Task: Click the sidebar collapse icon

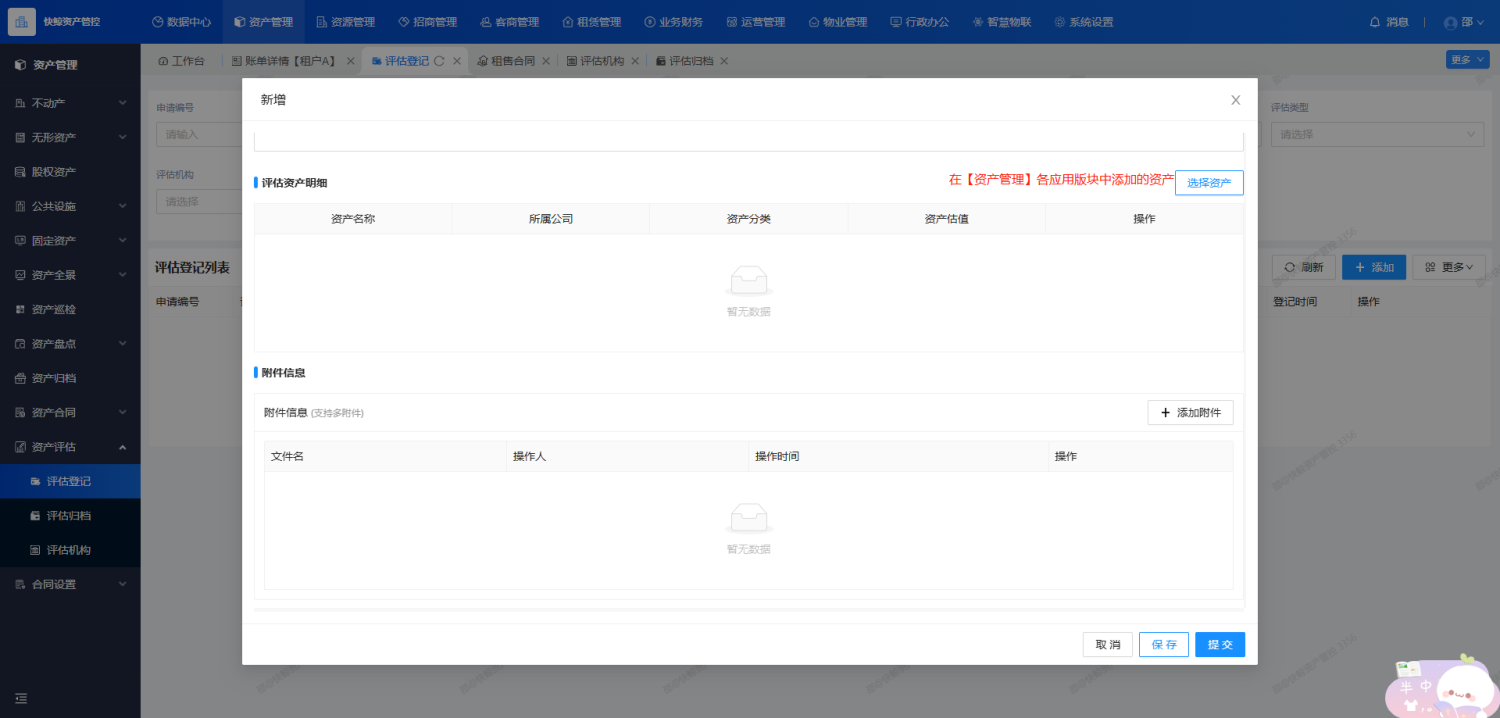Action: [20, 698]
